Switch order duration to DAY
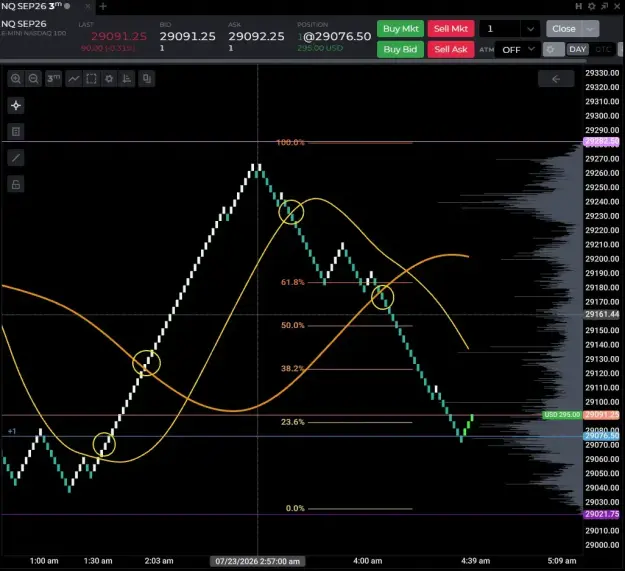This screenshot has width=625, height=571. pos(578,49)
